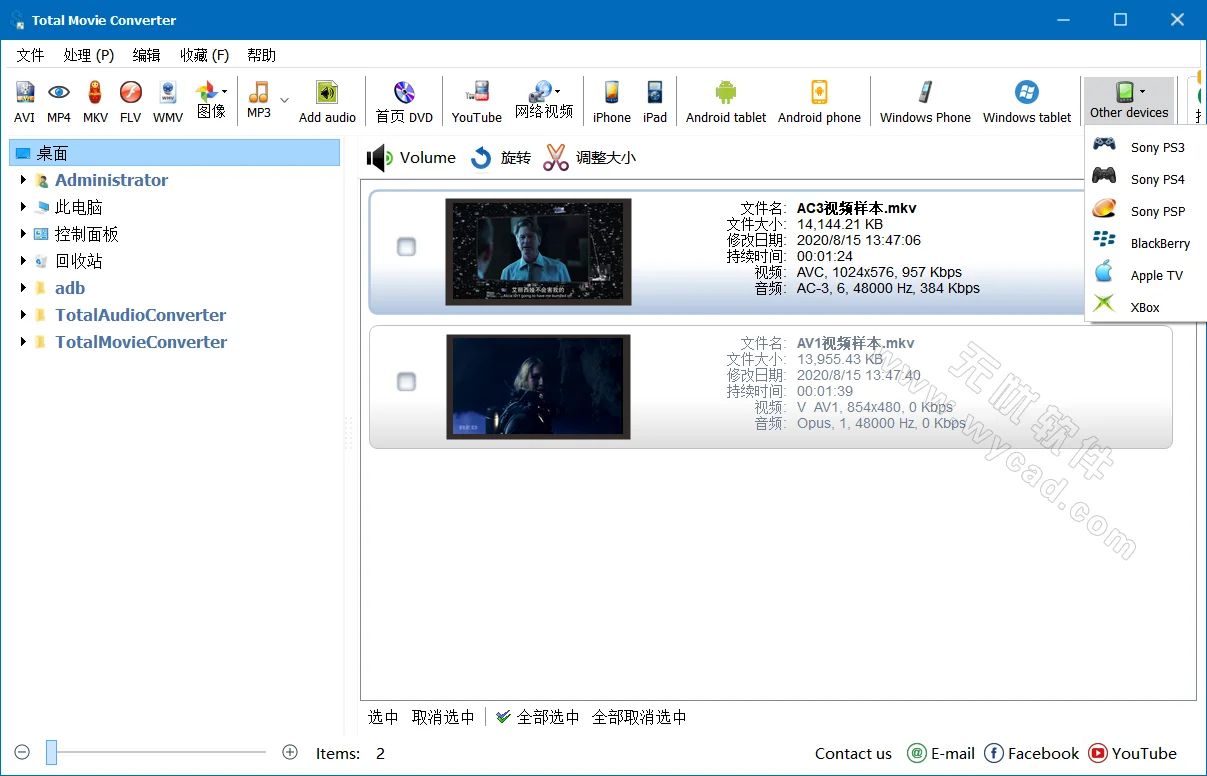Image resolution: width=1207 pixels, height=776 pixels.
Task: Click the WMV format icon
Action: [167, 100]
